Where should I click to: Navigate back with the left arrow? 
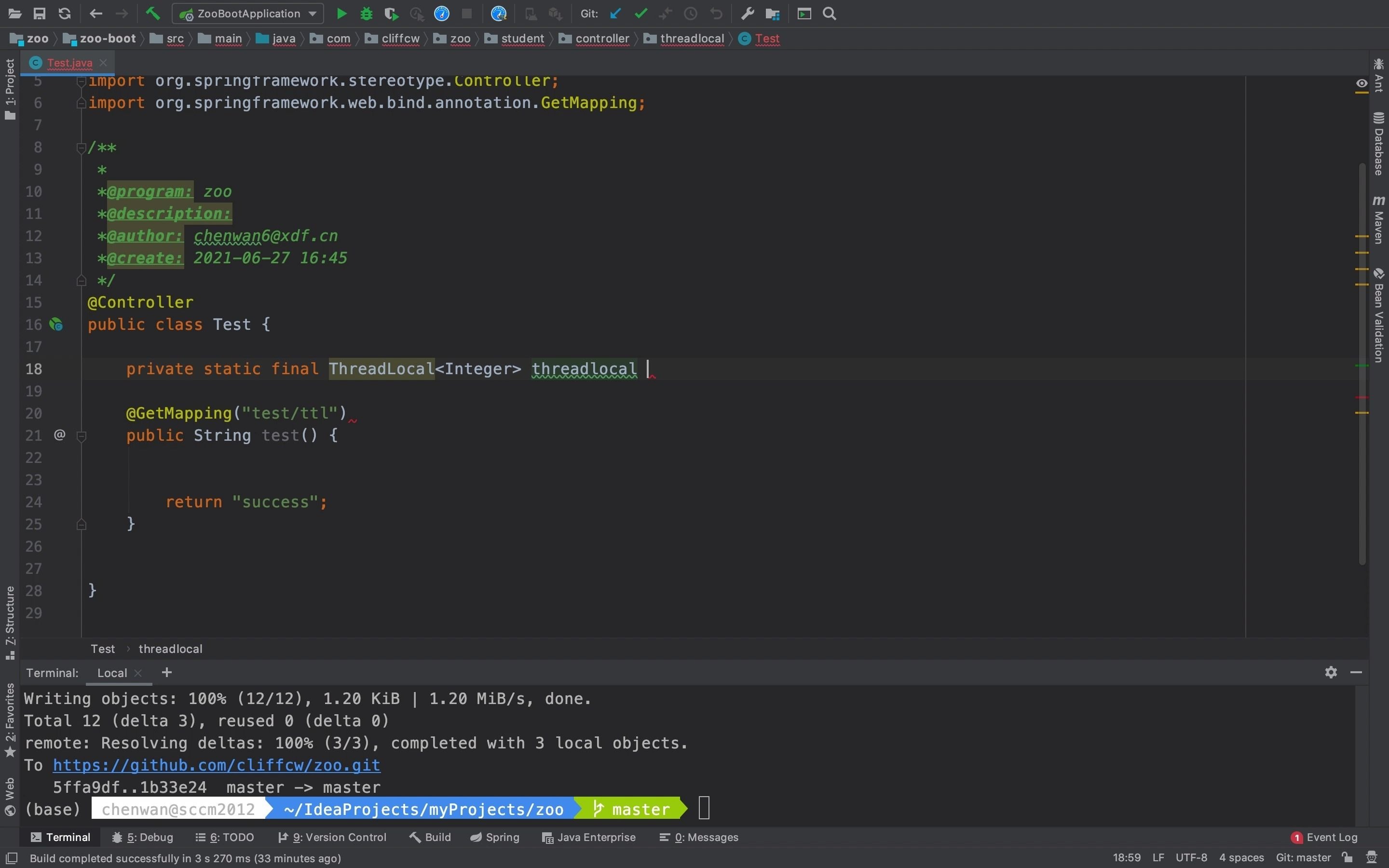(96, 14)
